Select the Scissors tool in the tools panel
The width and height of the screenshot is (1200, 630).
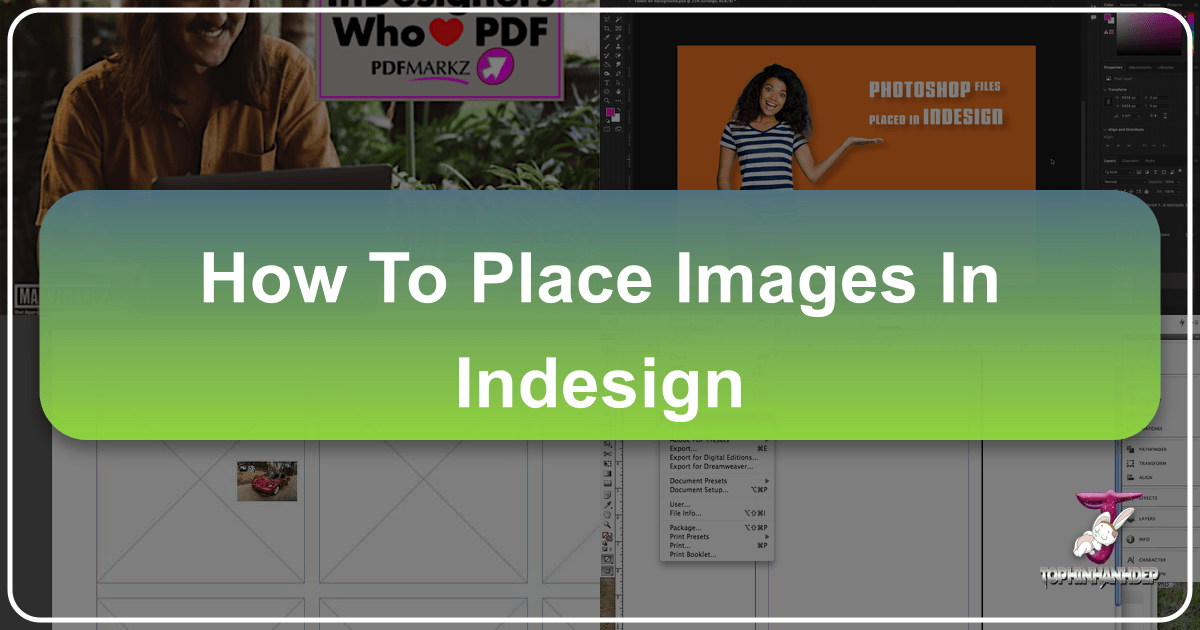click(x=607, y=452)
